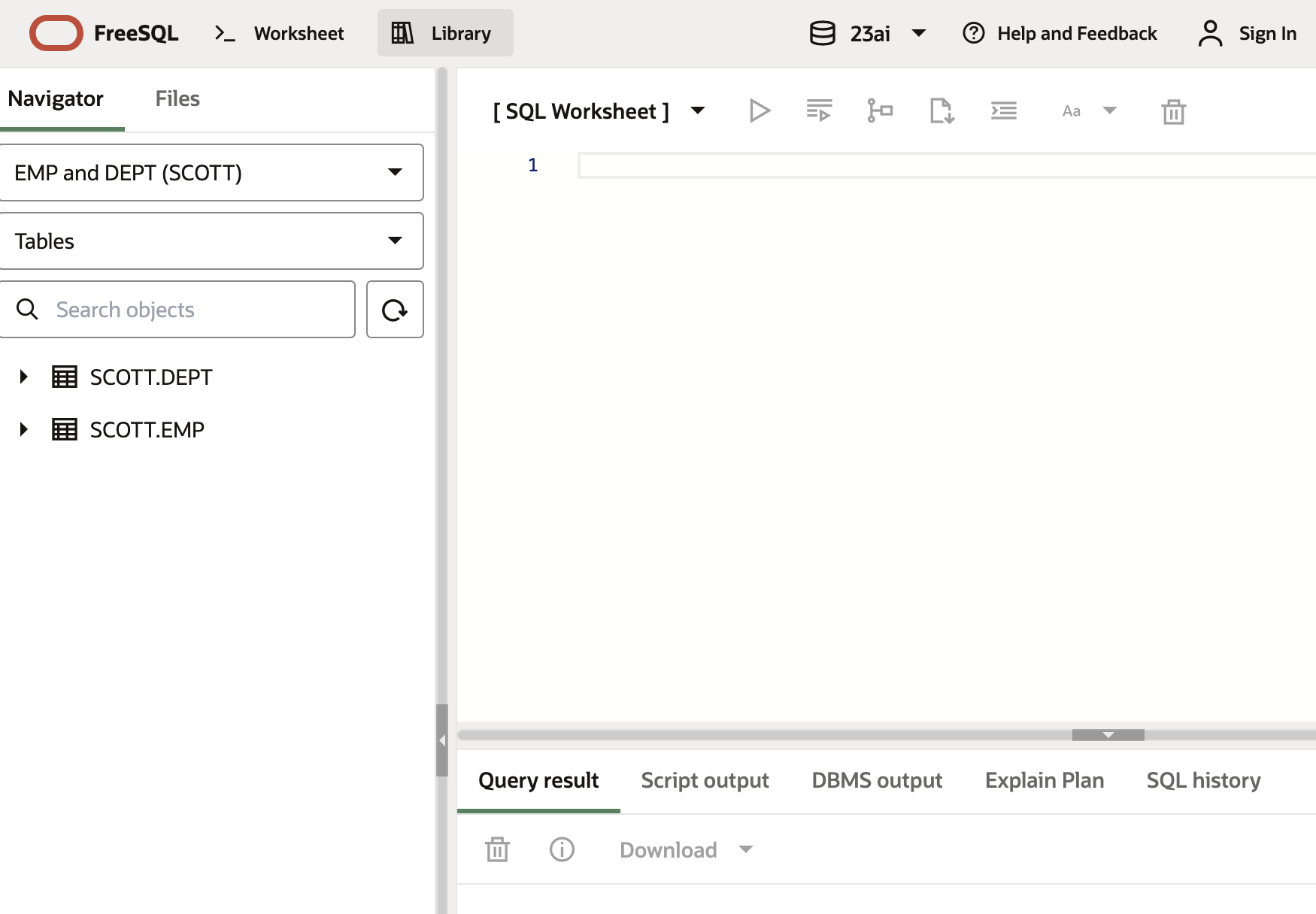Expand the SCOTT.DEPT table node
Image resolution: width=1316 pixels, height=914 pixels.
point(23,377)
